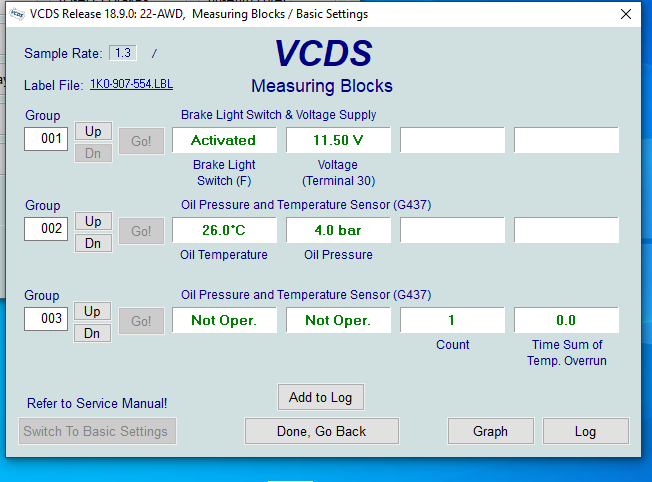Click the Time Sum of Temp. Overrun label
Viewport: 652px width, 482px height.
point(567,353)
